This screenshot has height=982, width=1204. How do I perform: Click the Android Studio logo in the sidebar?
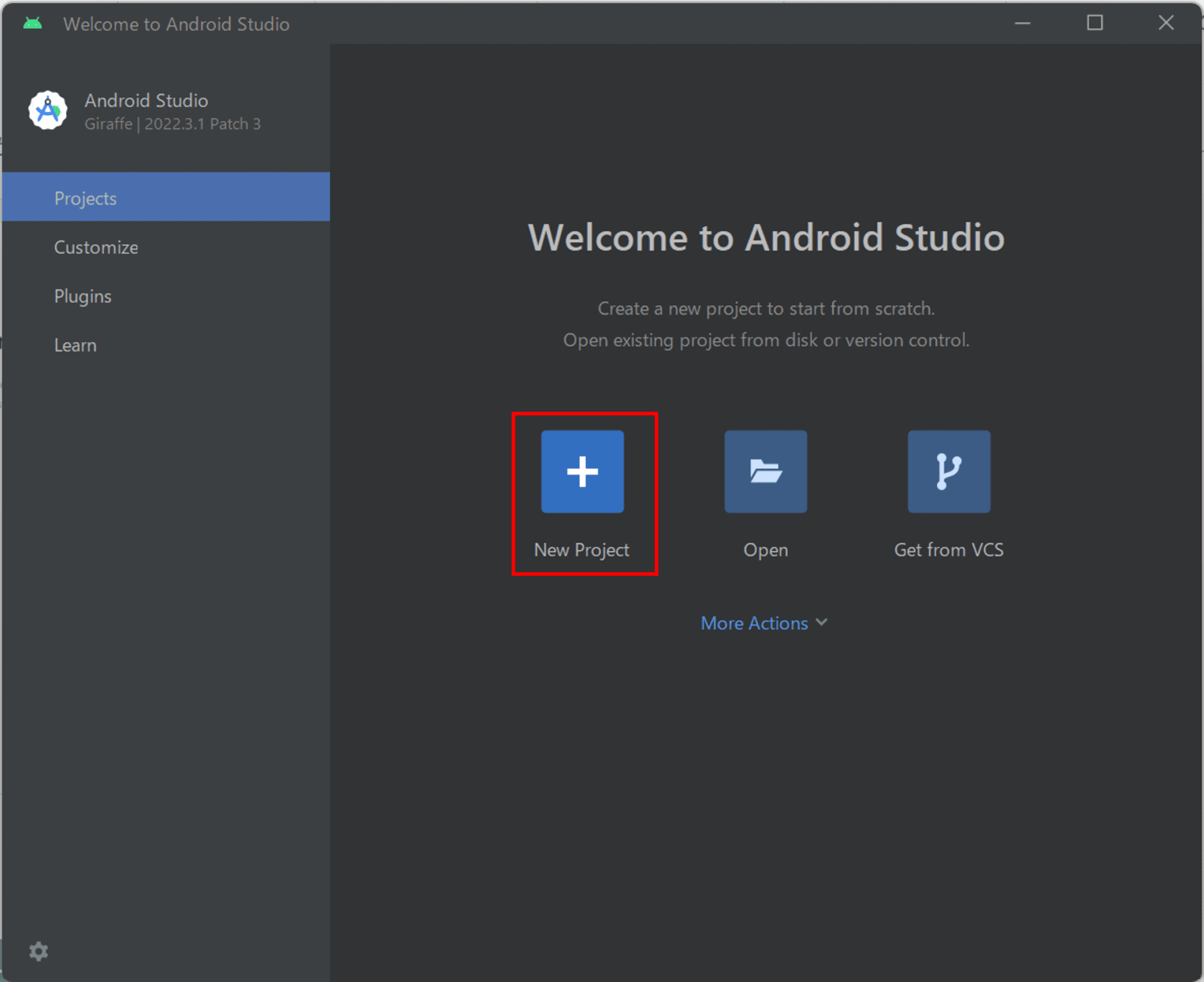click(x=46, y=111)
